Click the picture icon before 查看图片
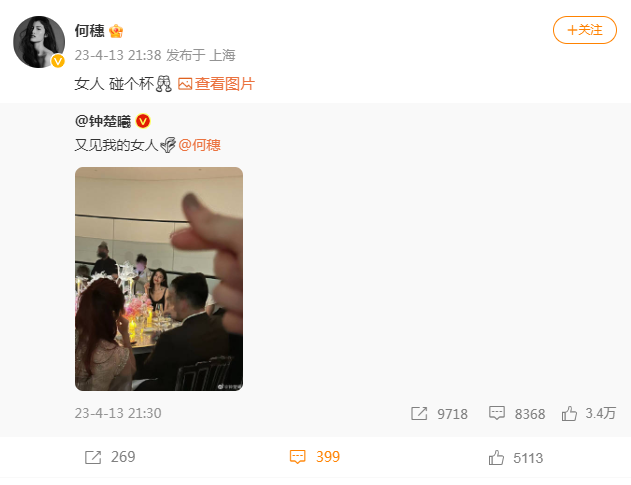Viewport: 631px width, 485px height. [185, 84]
